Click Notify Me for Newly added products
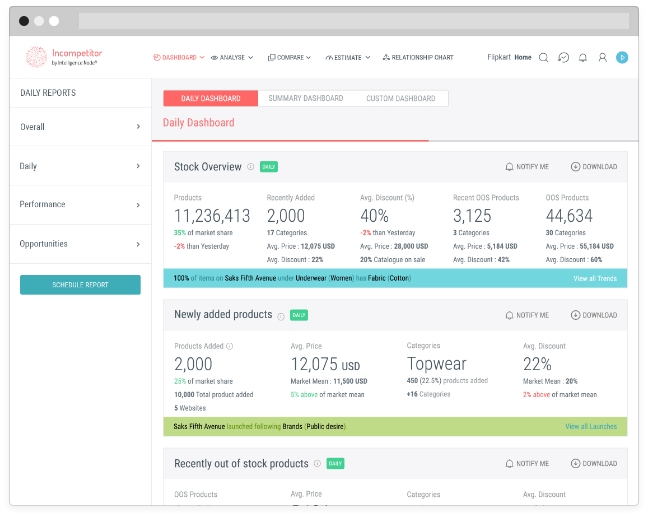This screenshot has height=518, width=648. (x=527, y=315)
